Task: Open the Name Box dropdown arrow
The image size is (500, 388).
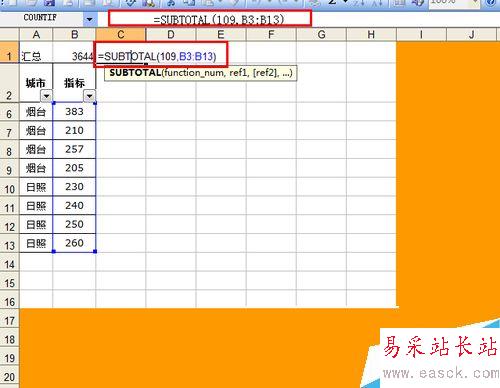Action: pos(89,19)
